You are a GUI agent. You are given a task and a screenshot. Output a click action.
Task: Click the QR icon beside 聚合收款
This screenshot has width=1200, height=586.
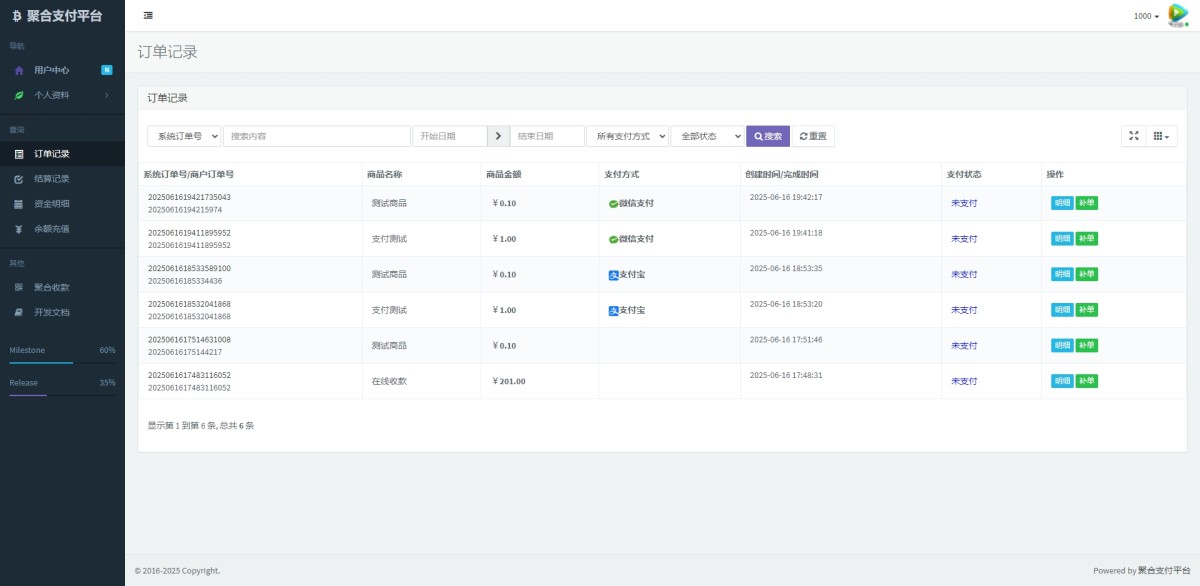click(18, 287)
